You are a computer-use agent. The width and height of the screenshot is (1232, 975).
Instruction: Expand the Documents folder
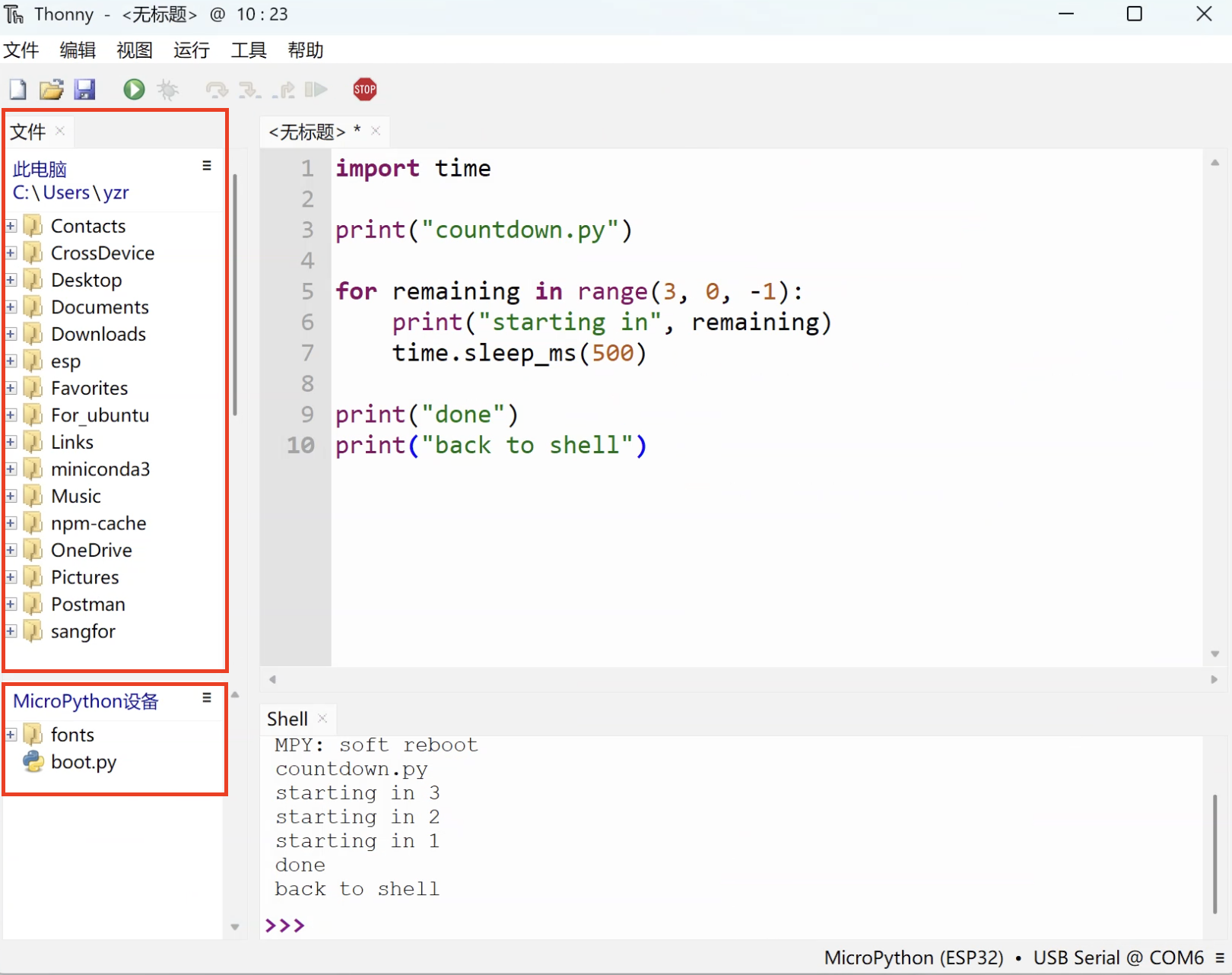tap(11, 307)
